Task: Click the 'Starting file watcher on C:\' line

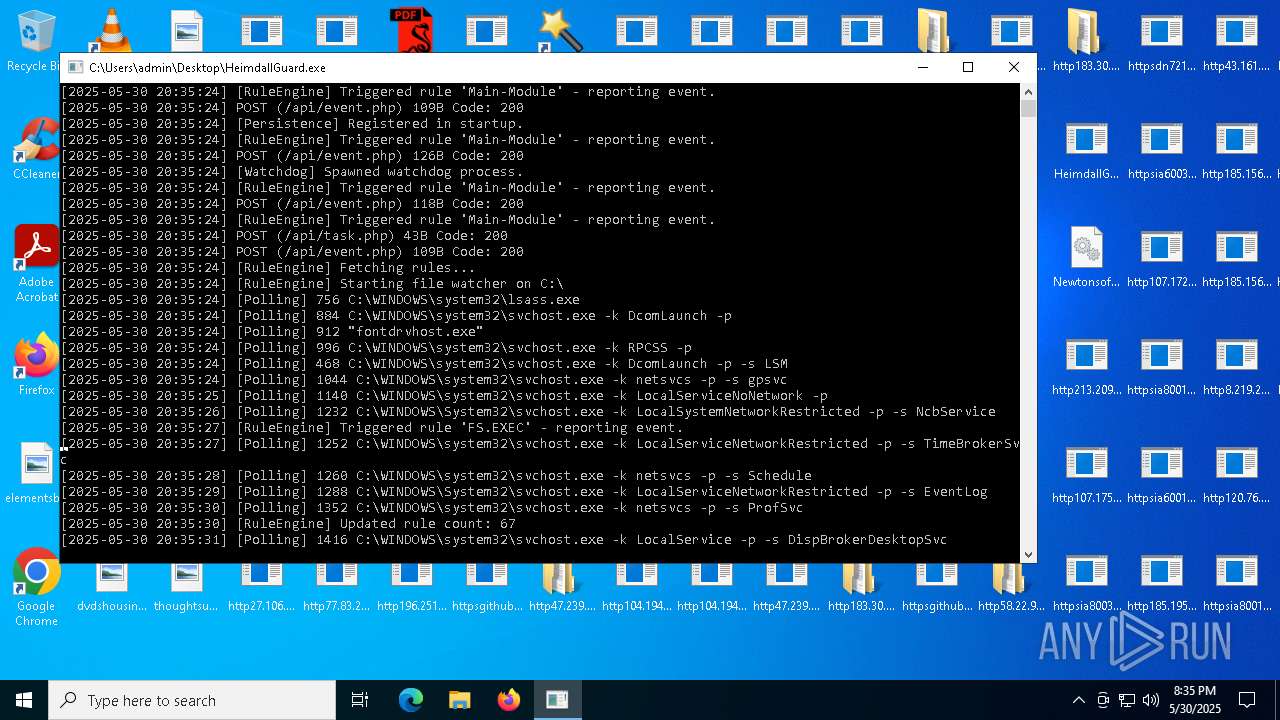Action: click(x=312, y=283)
